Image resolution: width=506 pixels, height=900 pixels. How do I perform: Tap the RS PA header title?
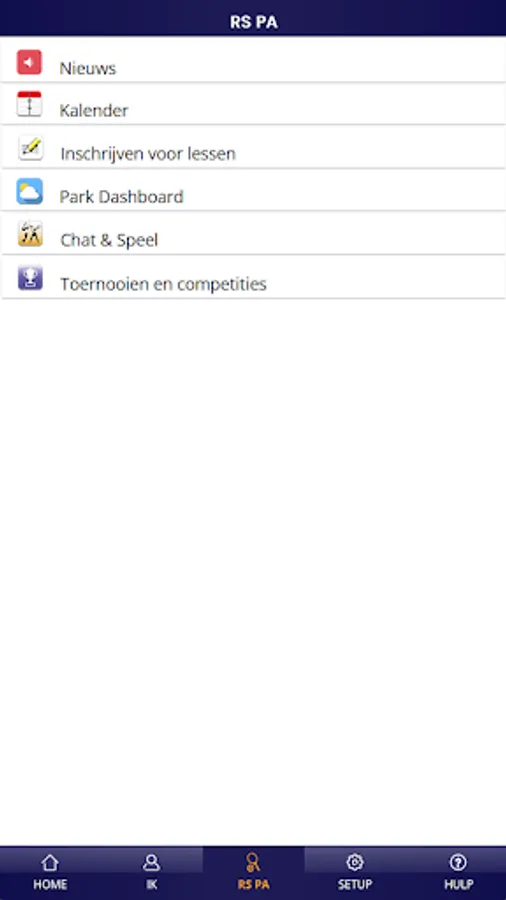(254, 22)
